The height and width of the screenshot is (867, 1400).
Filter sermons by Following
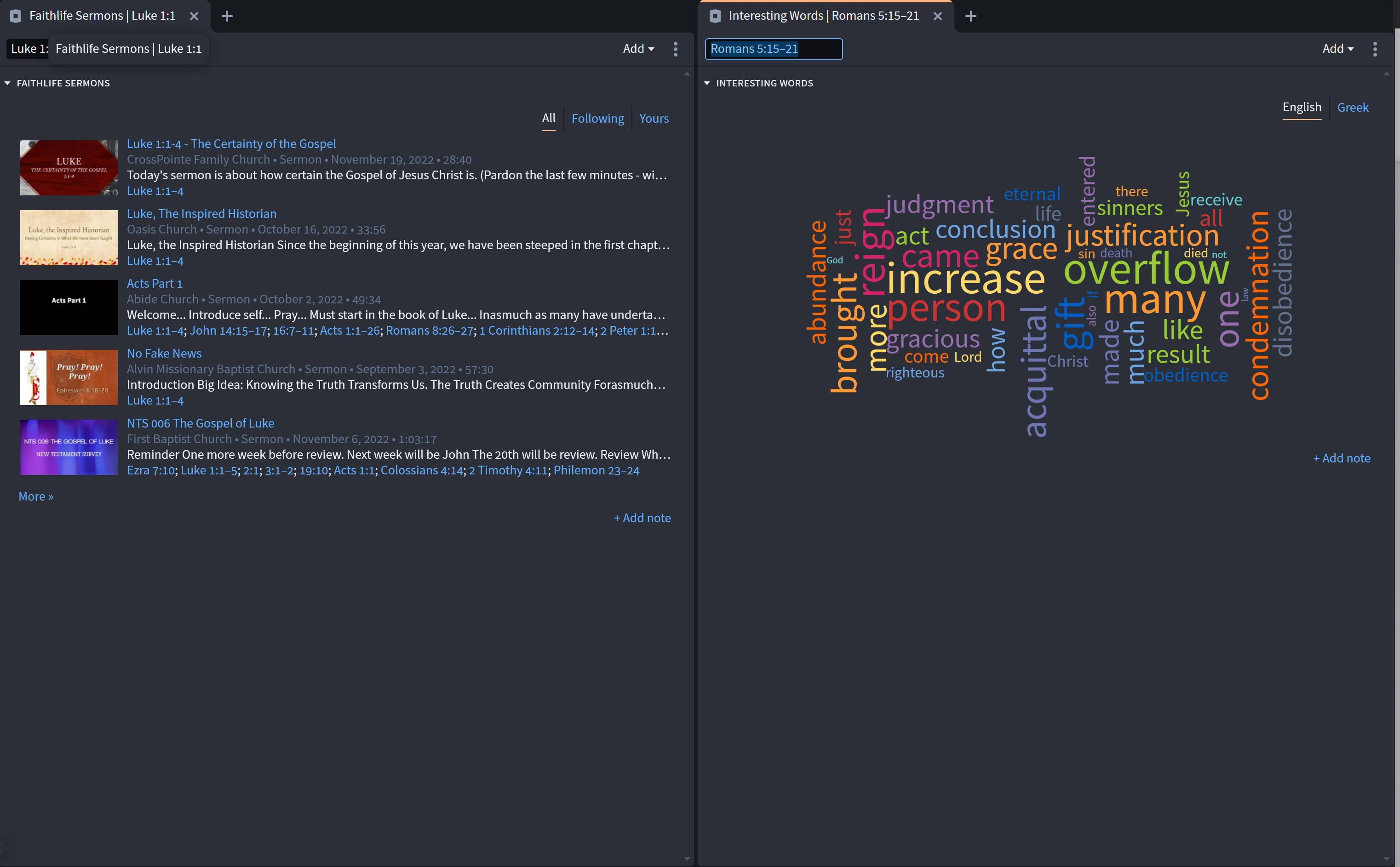tap(597, 118)
